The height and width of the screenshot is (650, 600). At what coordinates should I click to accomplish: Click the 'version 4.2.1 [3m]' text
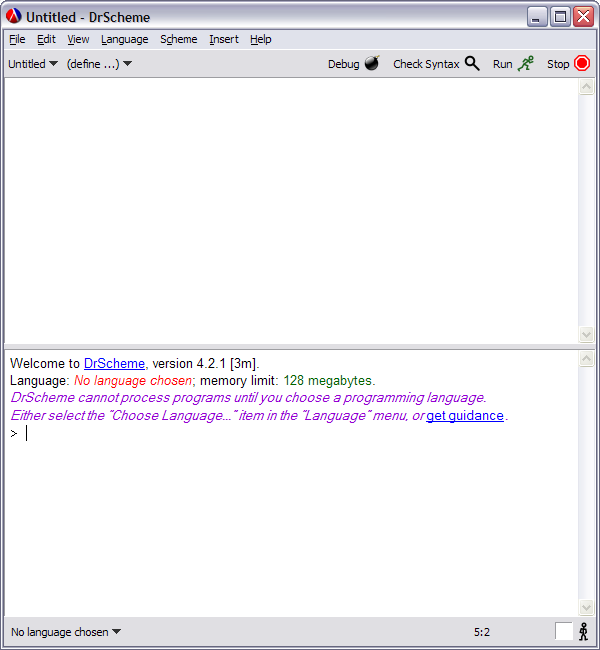(x=206, y=364)
